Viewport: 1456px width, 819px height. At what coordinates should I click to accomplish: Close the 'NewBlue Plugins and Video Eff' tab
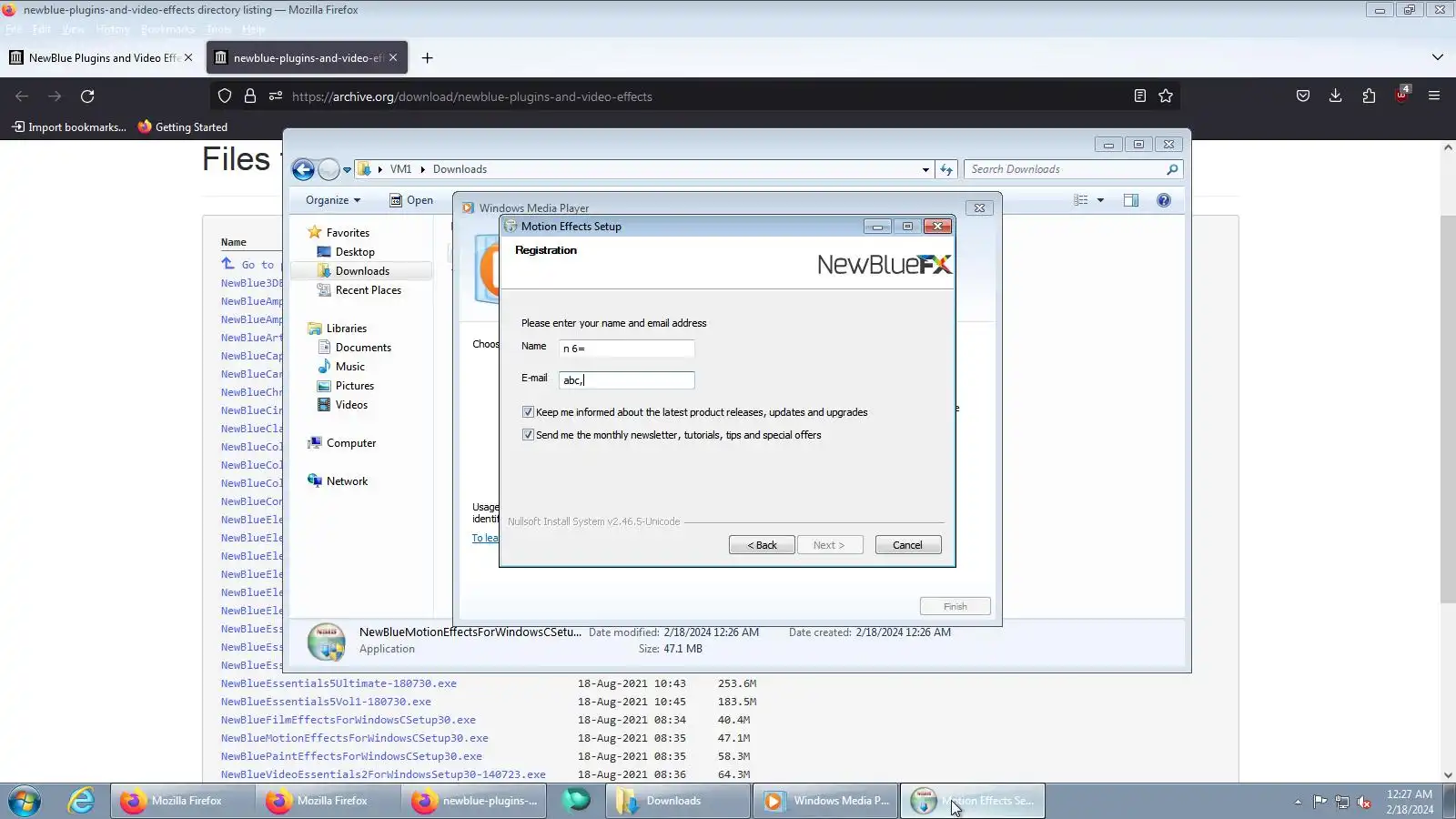point(188,57)
